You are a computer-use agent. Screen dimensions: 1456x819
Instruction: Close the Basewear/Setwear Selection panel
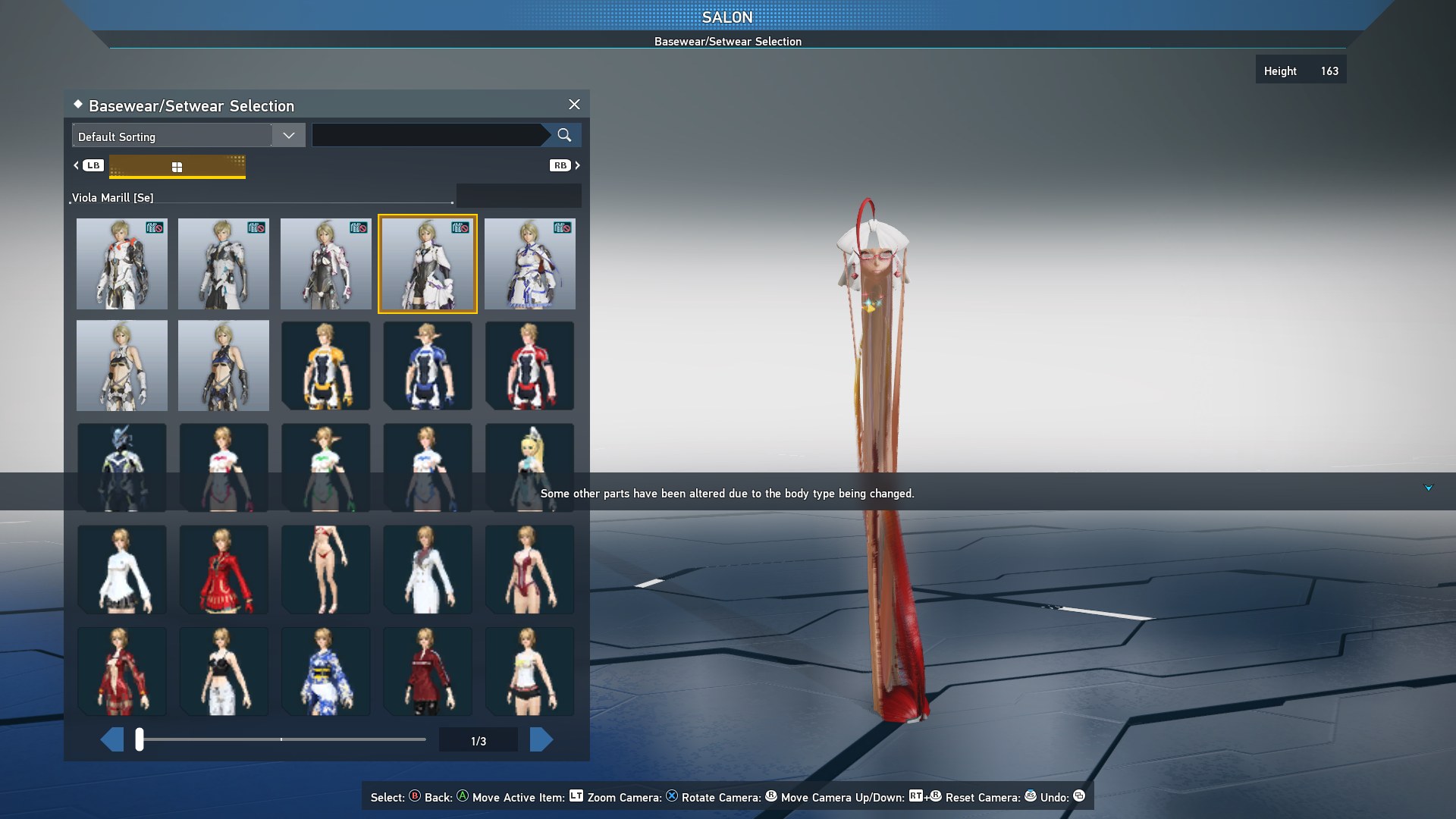pyautogui.click(x=574, y=105)
